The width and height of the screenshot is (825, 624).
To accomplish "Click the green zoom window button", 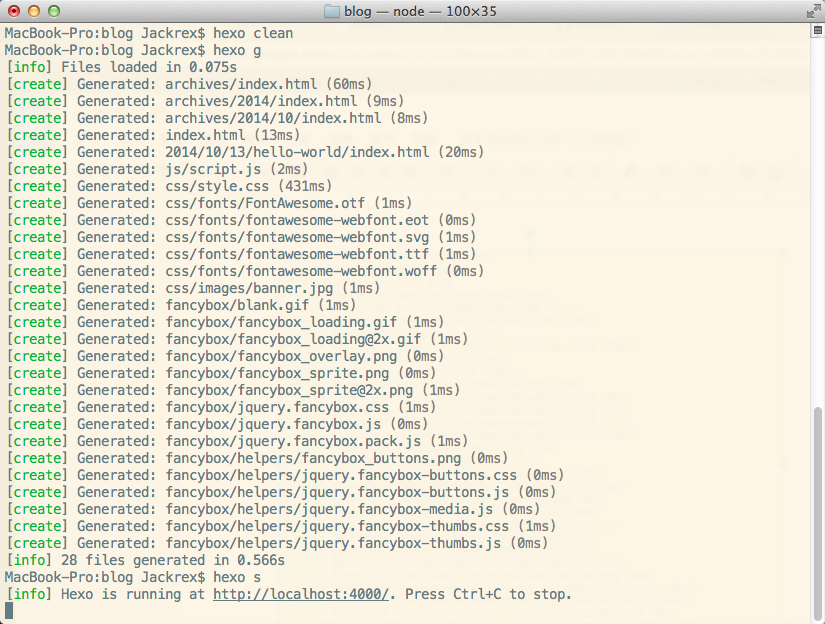I will click(54, 11).
